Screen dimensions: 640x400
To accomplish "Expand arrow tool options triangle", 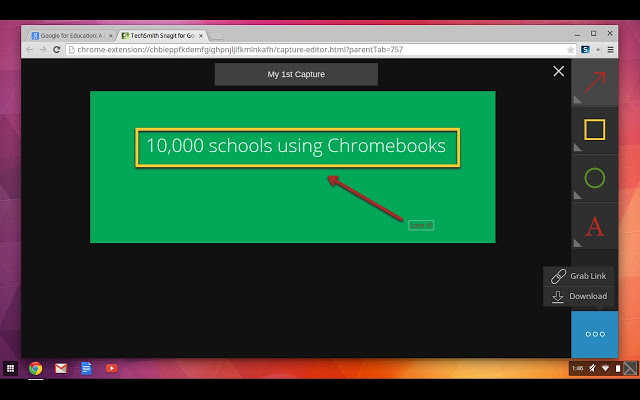I will [578, 100].
